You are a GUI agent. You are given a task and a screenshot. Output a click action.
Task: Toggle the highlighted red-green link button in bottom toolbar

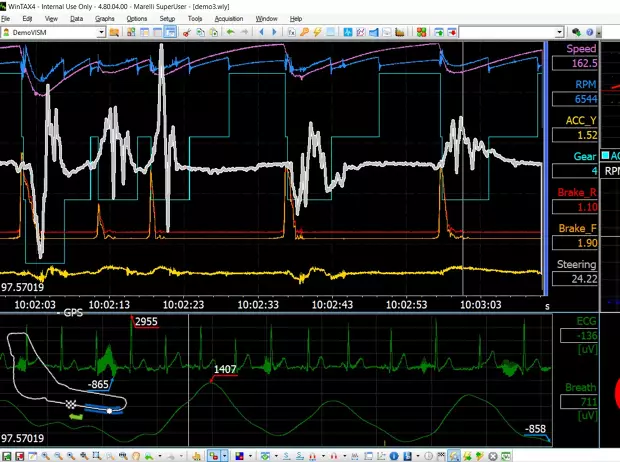tap(214, 456)
